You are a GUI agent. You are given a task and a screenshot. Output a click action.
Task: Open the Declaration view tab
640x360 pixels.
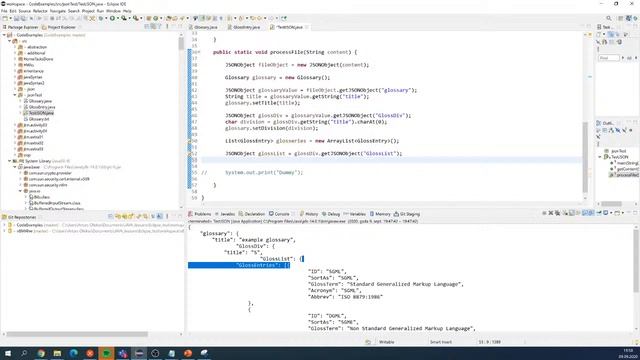252,214
